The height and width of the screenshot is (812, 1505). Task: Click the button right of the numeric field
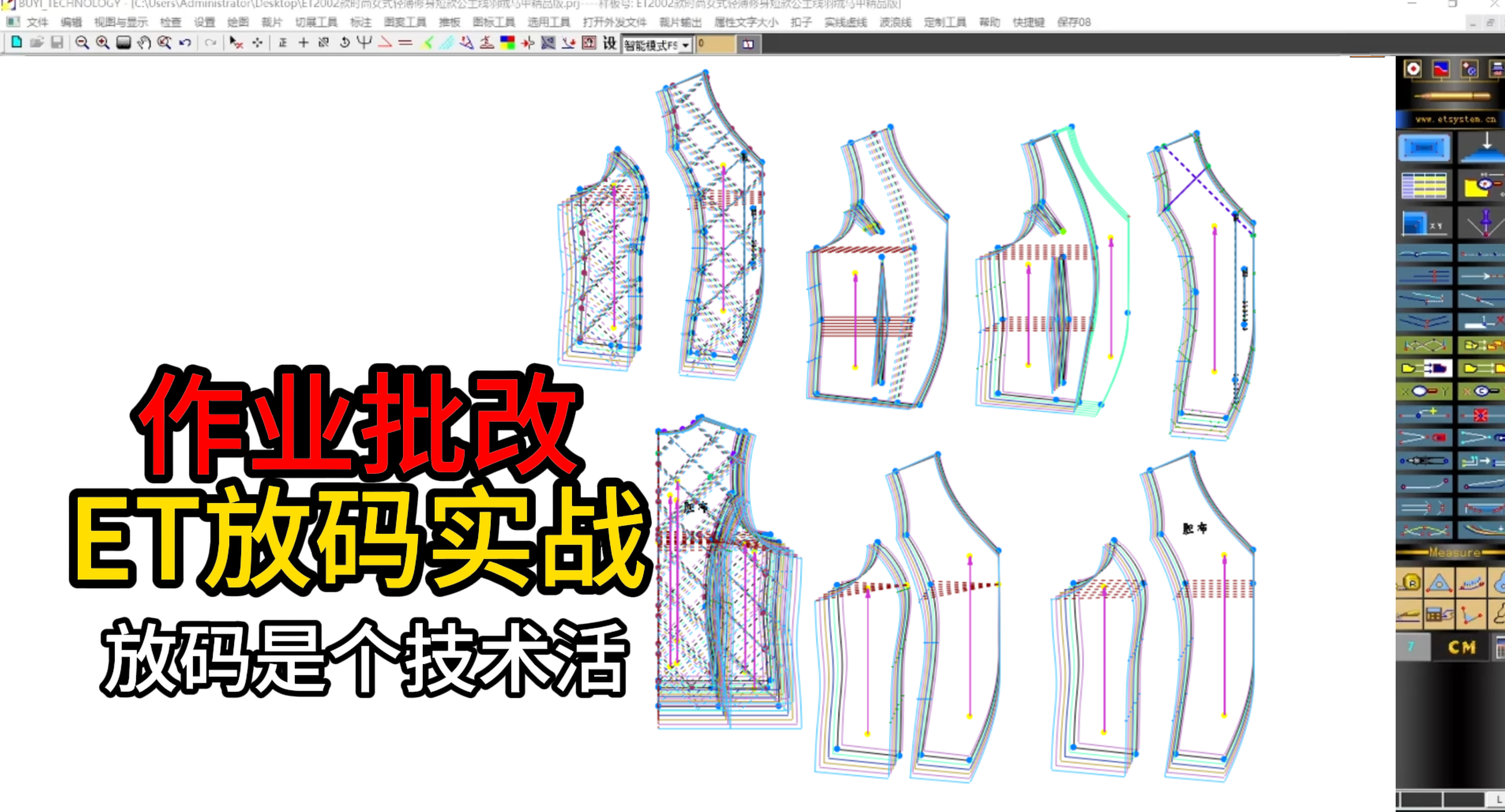(749, 44)
